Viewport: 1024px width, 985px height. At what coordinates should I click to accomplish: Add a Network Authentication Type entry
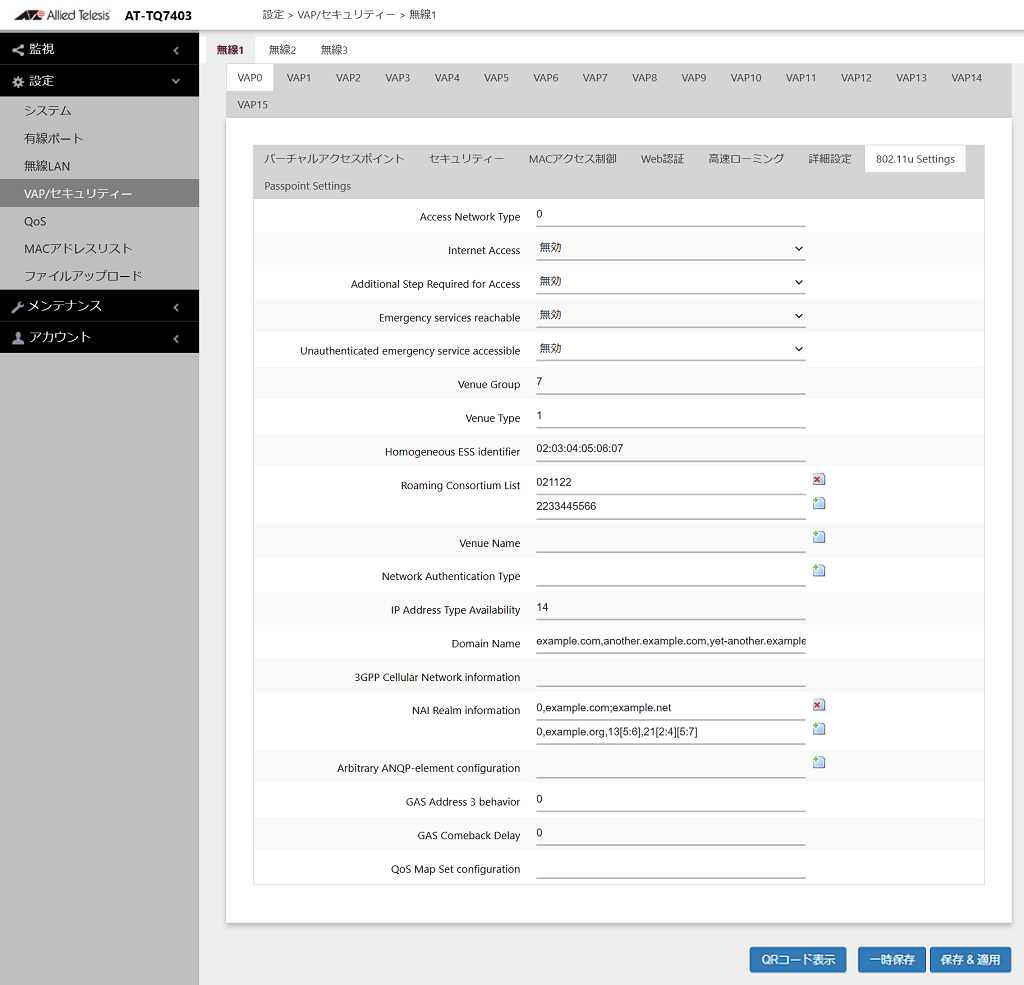point(818,570)
